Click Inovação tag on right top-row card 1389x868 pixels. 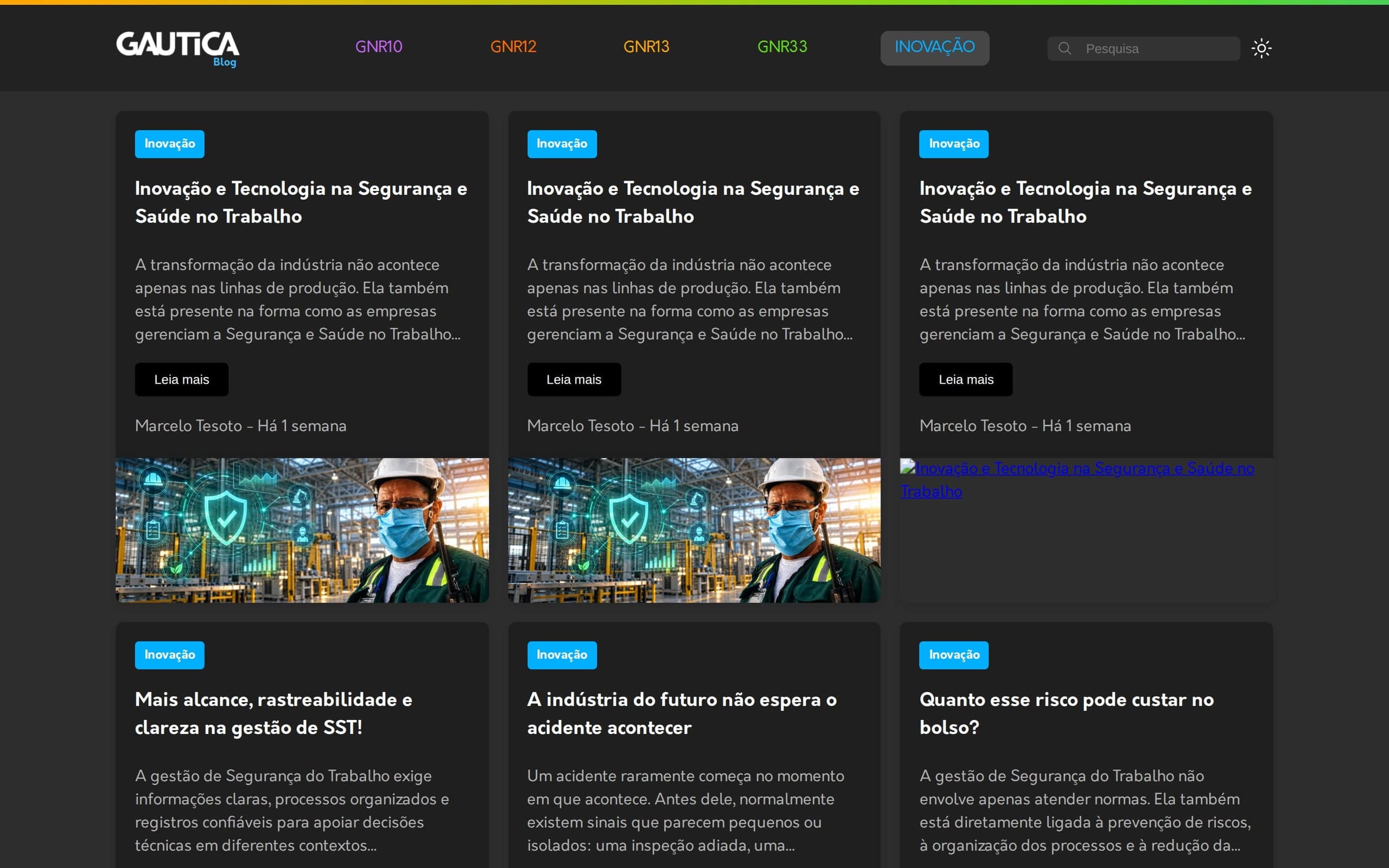[954, 144]
